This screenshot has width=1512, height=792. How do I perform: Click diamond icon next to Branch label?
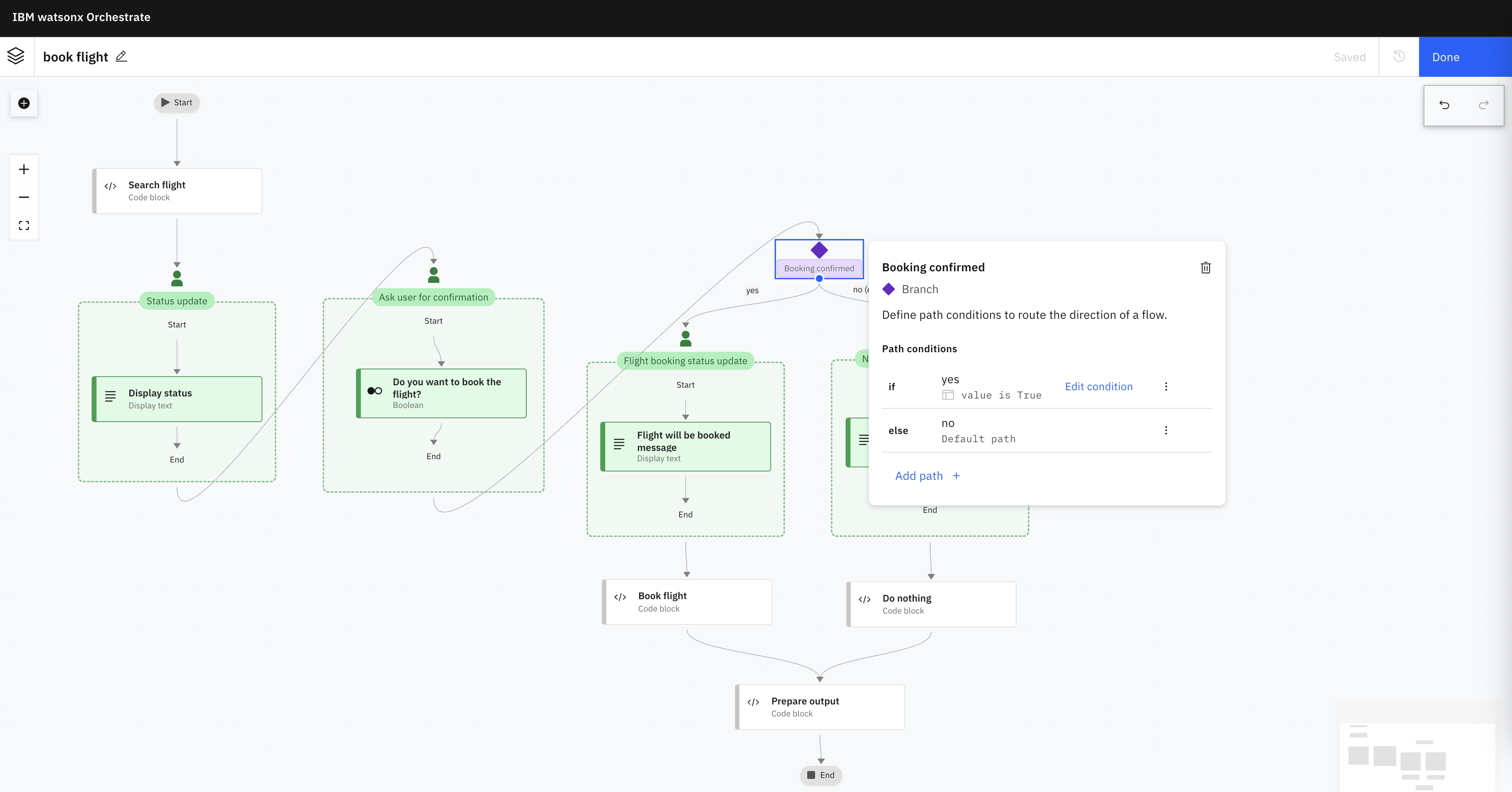889,289
